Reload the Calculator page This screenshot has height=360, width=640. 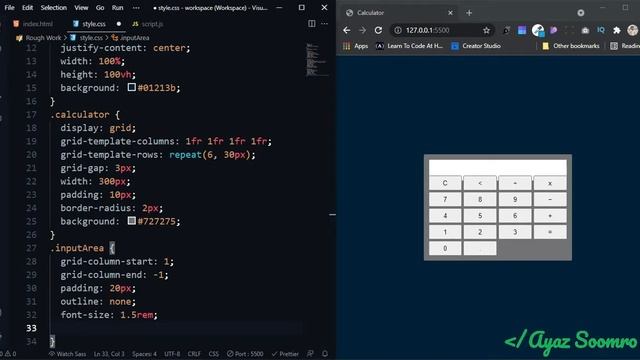[378, 30]
